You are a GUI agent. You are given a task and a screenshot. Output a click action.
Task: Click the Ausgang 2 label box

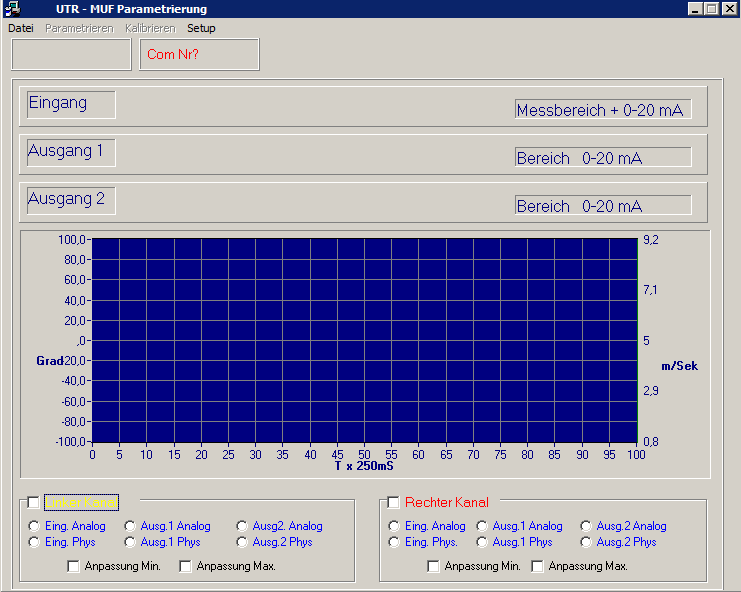point(71,201)
